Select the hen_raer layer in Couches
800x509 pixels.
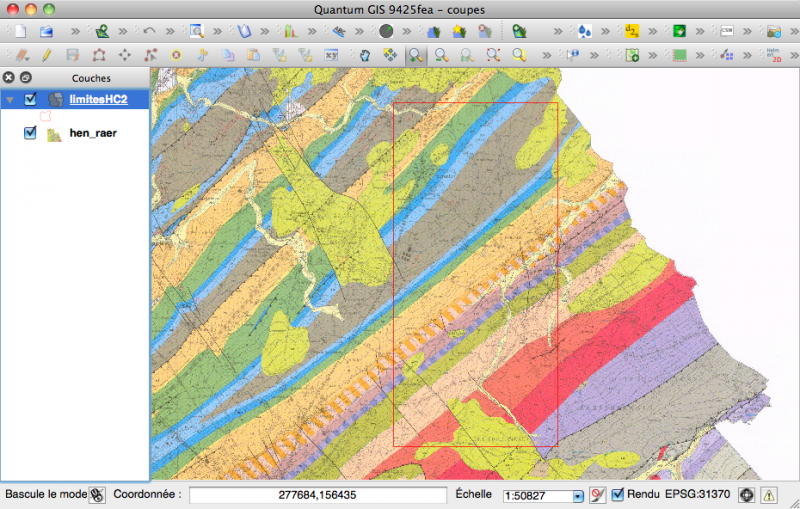point(93,132)
